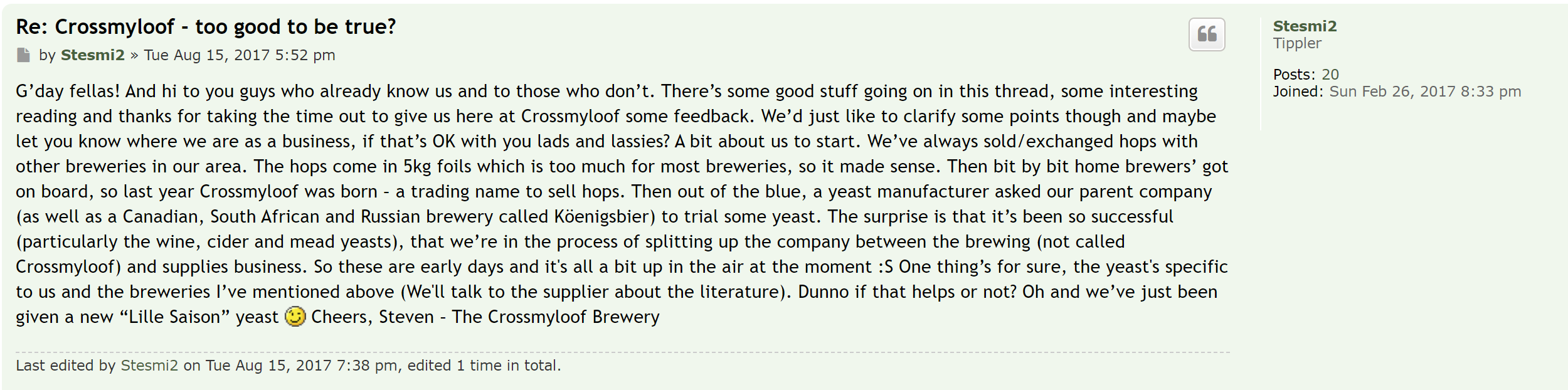The width and height of the screenshot is (1568, 390).
Task: Click the post document icon beside byline
Action: click(23, 55)
